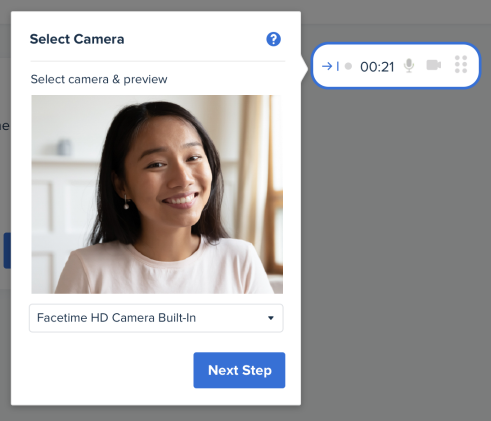Screen dimensions: 491x421
Task: Click the dimmed top bar above popup
Action: coord(393,12)
